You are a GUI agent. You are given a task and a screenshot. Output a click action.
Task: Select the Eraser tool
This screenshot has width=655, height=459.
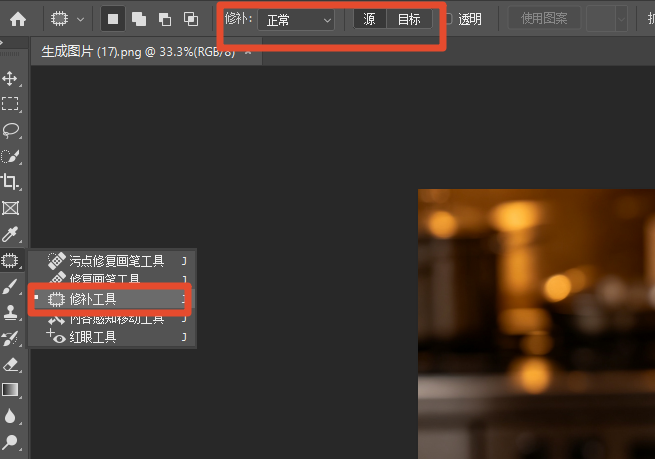pyautogui.click(x=10, y=364)
